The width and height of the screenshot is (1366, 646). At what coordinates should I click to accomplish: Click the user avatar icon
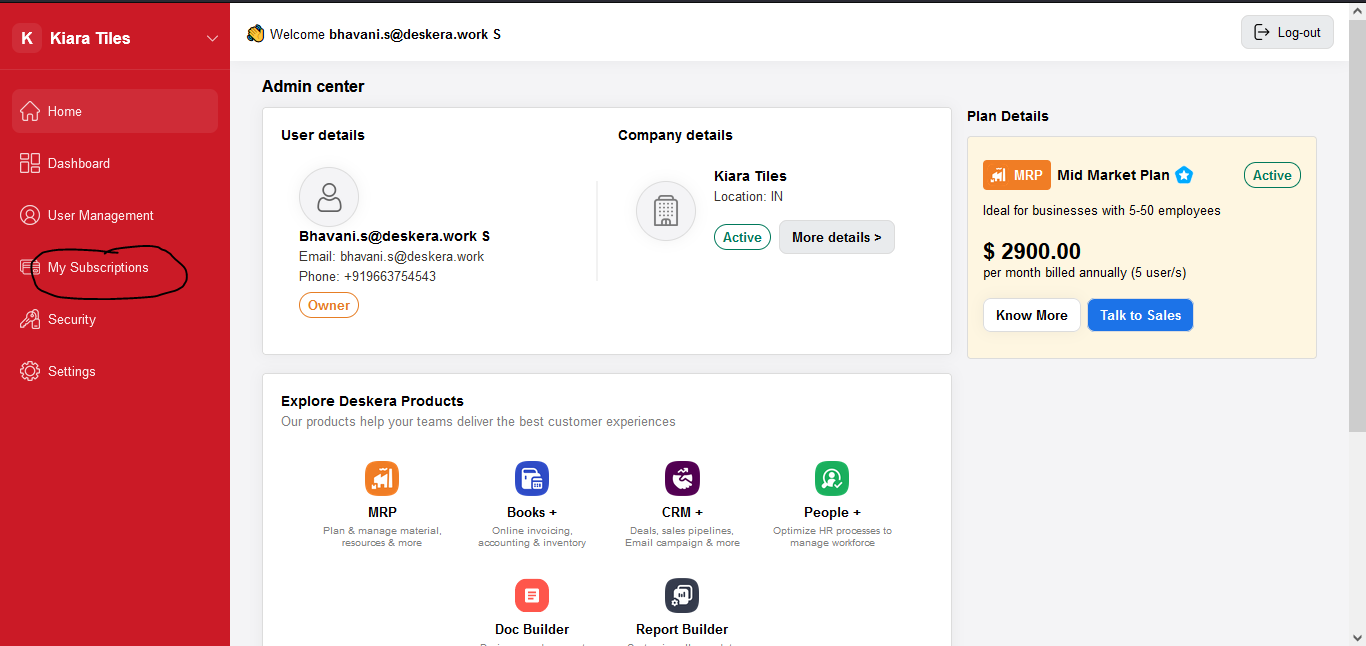(x=329, y=197)
